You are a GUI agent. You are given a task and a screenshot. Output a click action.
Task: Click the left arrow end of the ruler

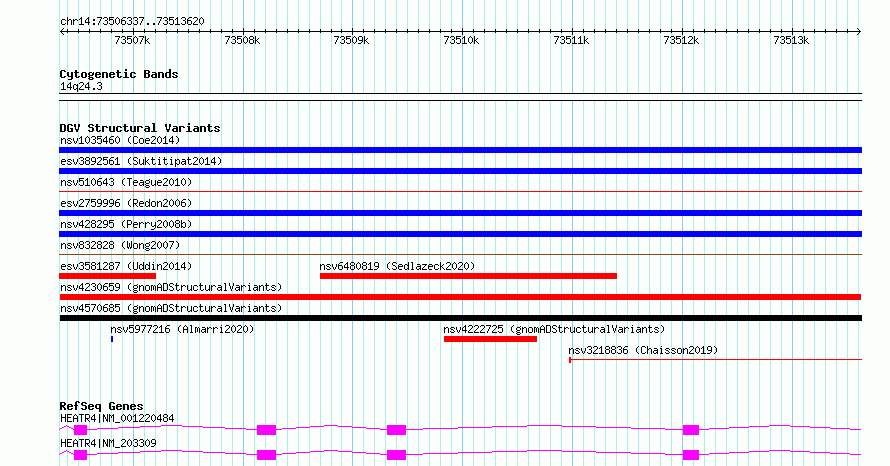pos(62,32)
